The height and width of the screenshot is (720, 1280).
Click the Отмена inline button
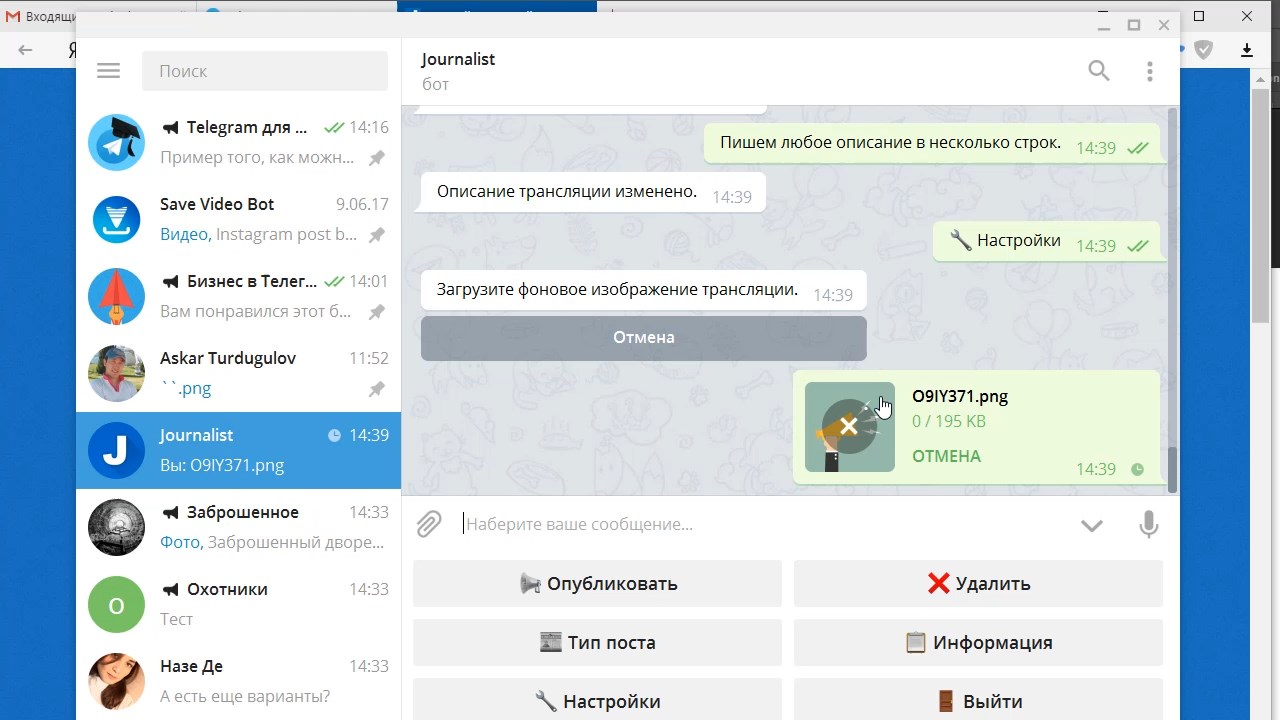pyautogui.click(x=643, y=338)
